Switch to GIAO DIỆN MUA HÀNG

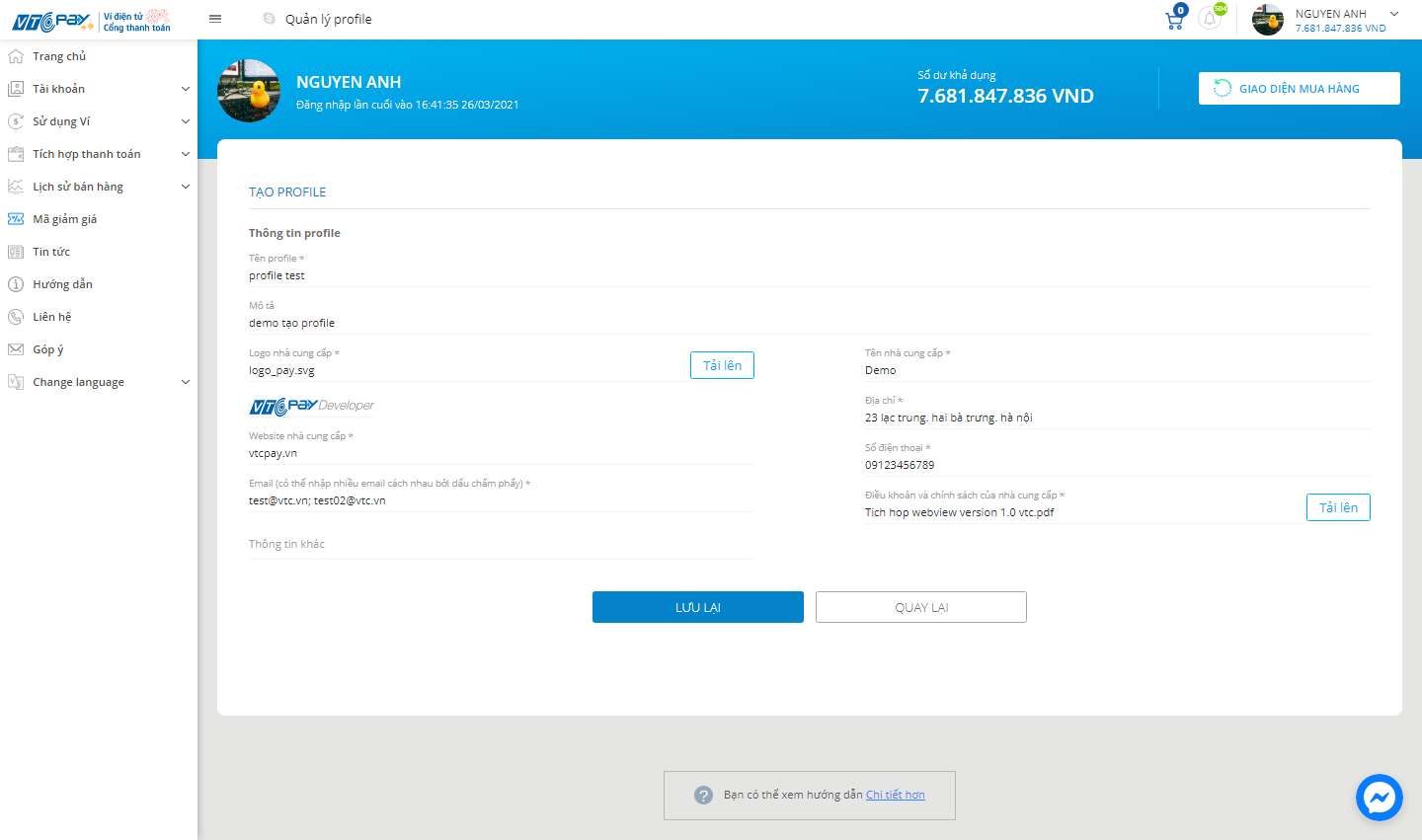[x=1299, y=88]
